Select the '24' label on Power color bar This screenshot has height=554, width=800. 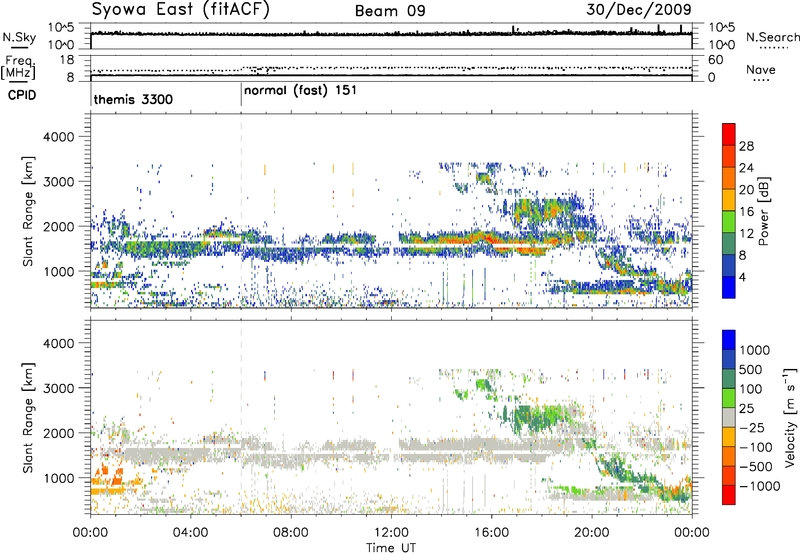(746, 168)
